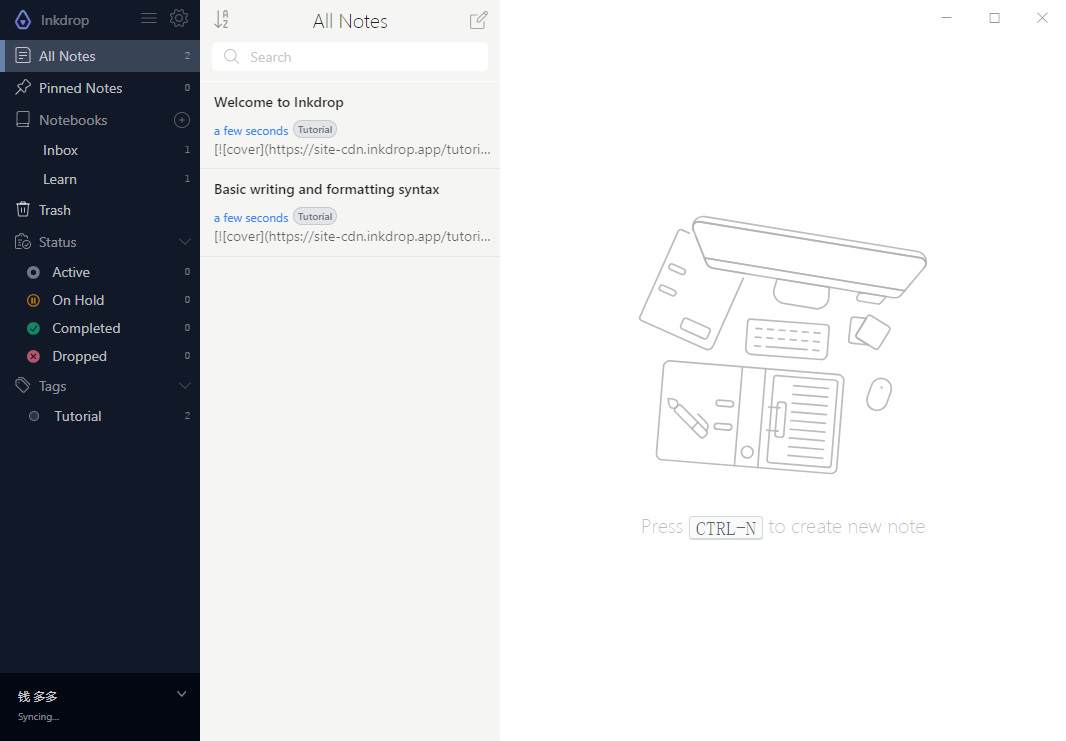
Task: Click the Pinned Notes pin icon
Action: coord(23,87)
